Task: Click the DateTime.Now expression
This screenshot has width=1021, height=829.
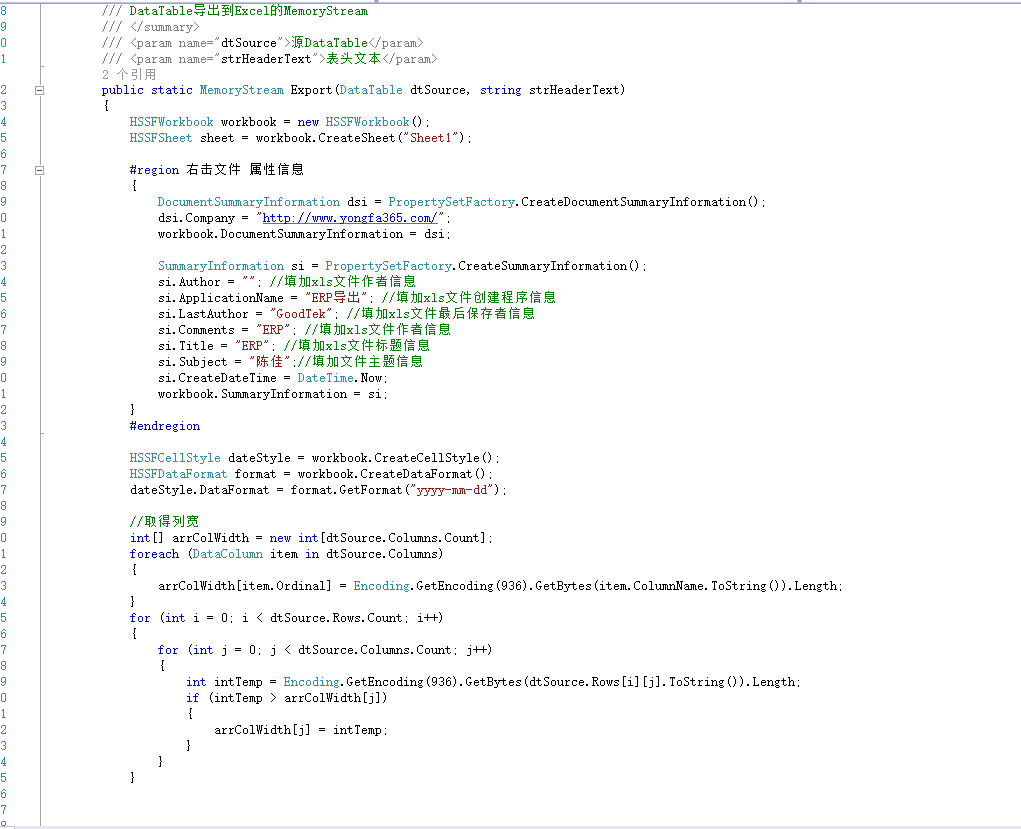Action: point(339,378)
